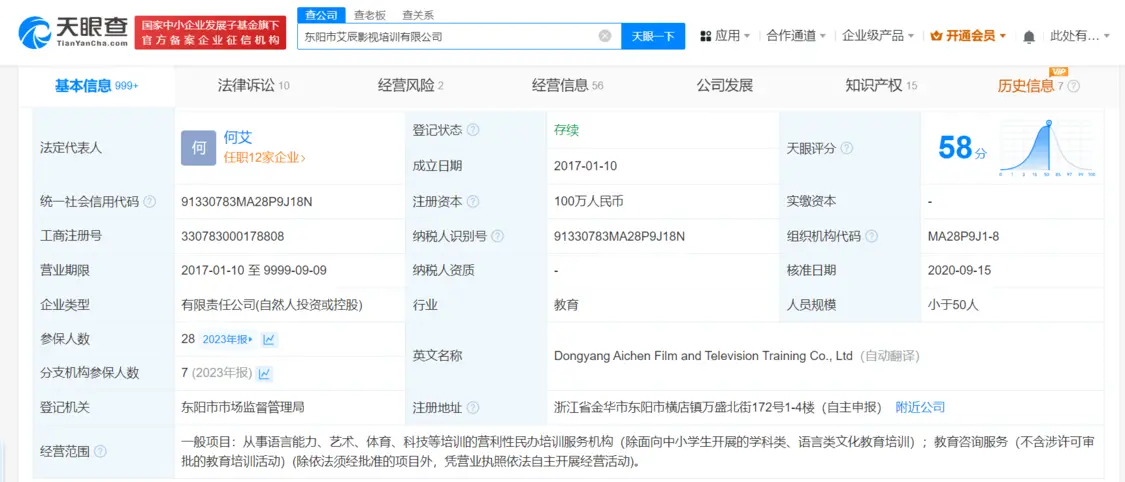Screen dimensions: 1125x482
Task: Open the 基本信息 tab
Action: tap(96, 86)
